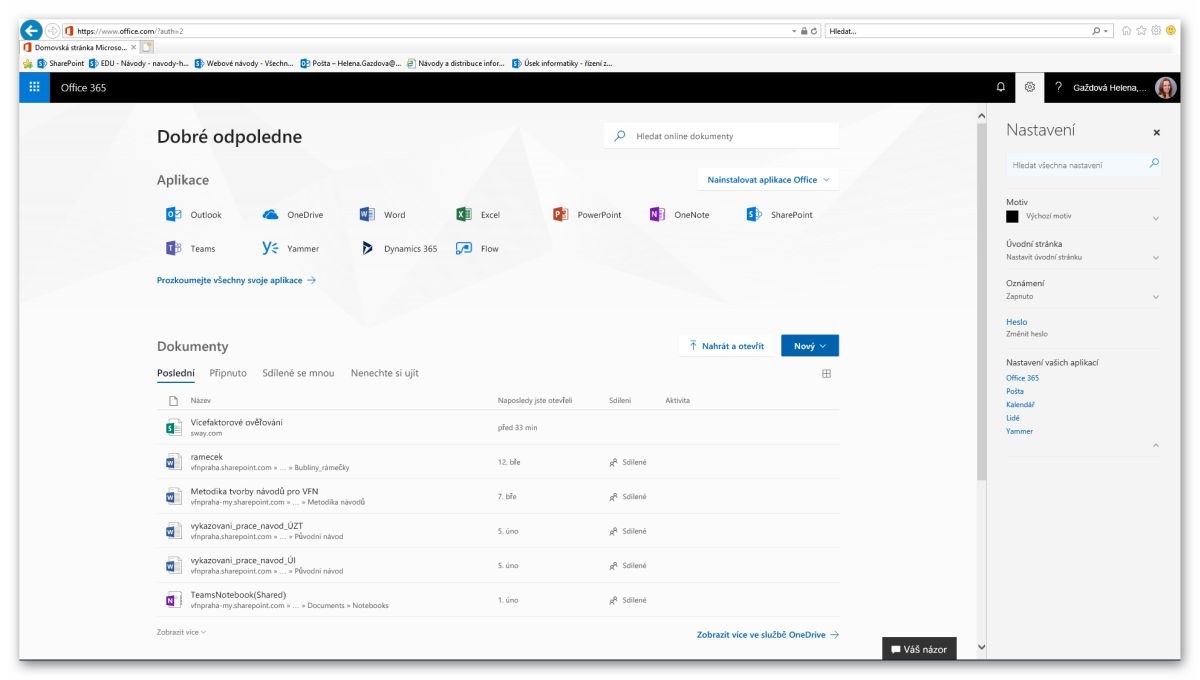Refresh the page in address bar
Screen dimensions: 1200x680
[815, 31]
